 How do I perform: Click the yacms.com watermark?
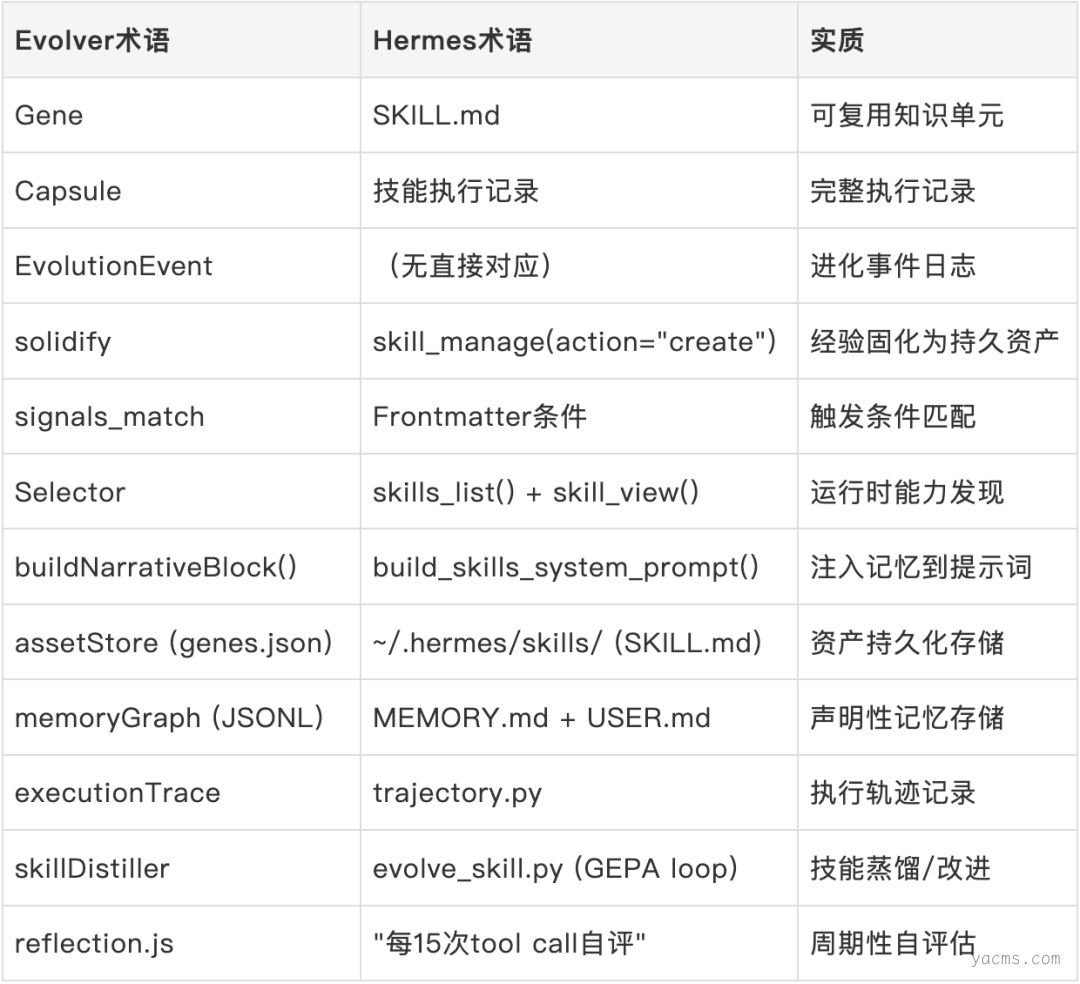click(x=1015, y=958)
